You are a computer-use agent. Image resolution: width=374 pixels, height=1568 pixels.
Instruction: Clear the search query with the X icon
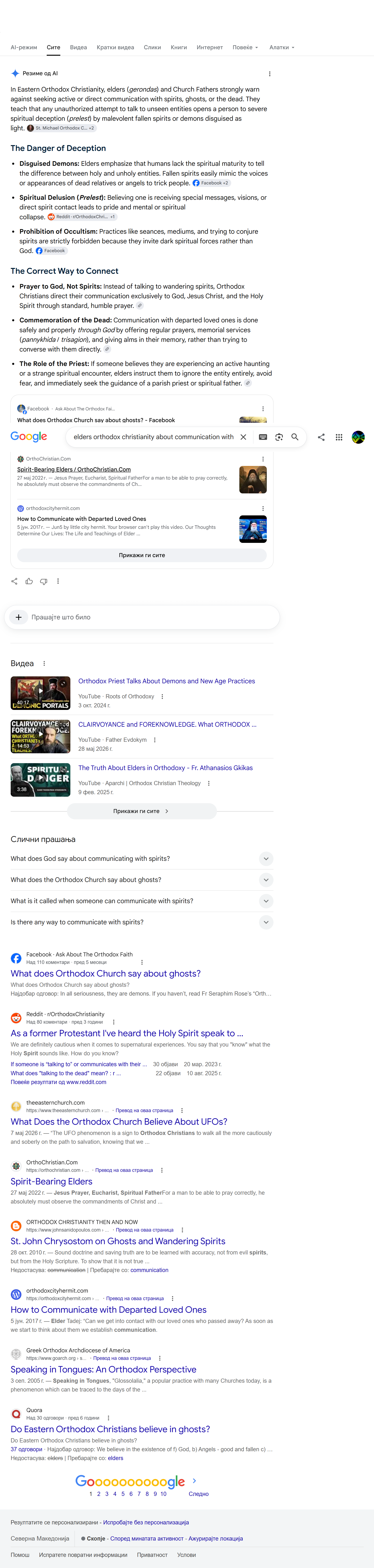point(243,437)
